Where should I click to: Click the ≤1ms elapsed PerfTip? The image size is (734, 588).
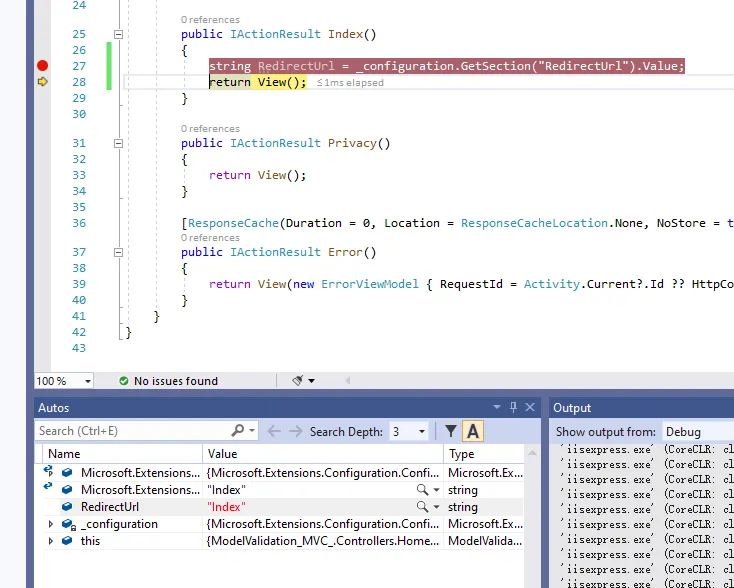point(350,83)
